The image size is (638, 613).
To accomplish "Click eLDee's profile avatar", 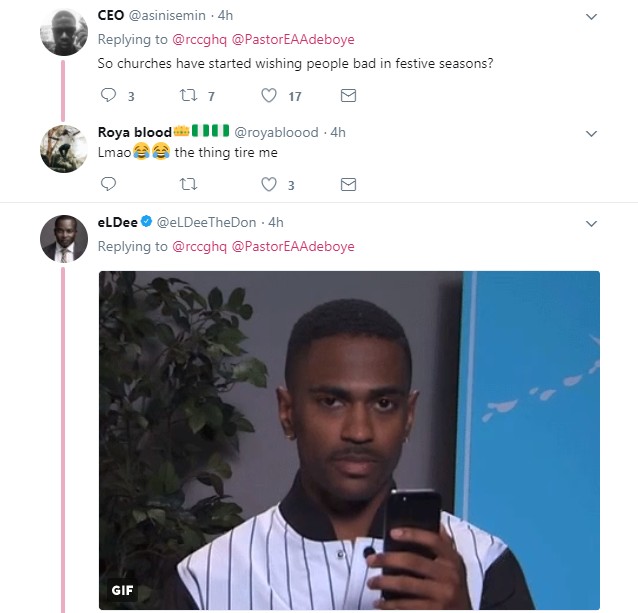I will [63, 239].
